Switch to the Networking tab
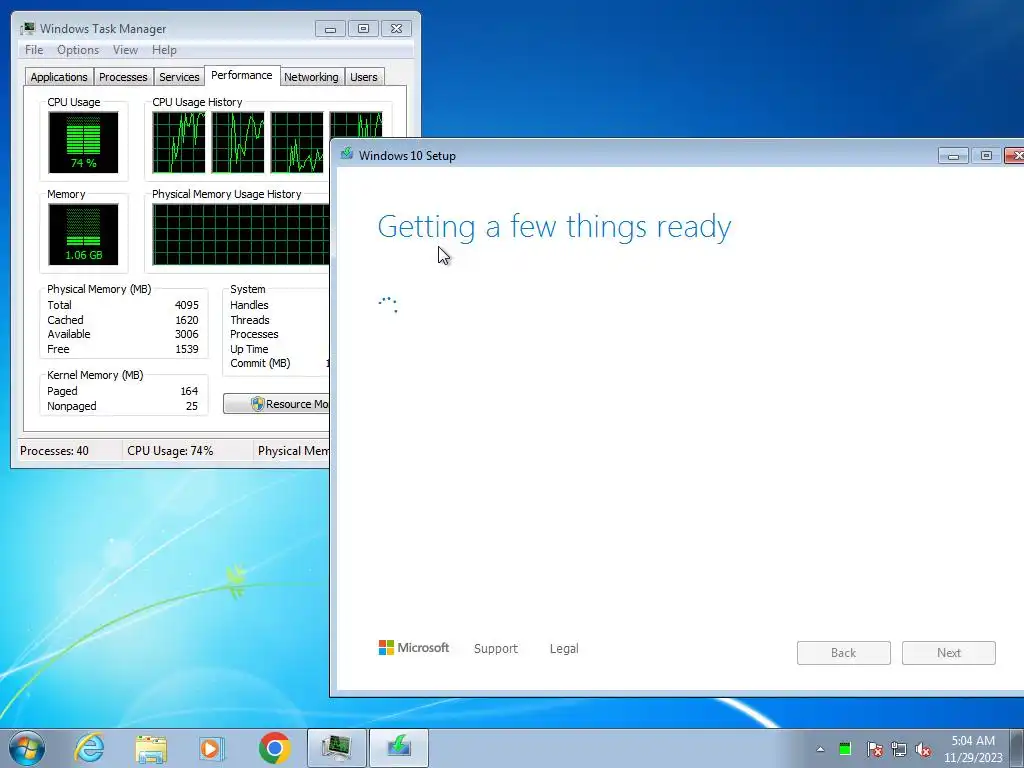Image resolution: width=1024 pixels, height=768 pixels. click(x=311, y=77)
